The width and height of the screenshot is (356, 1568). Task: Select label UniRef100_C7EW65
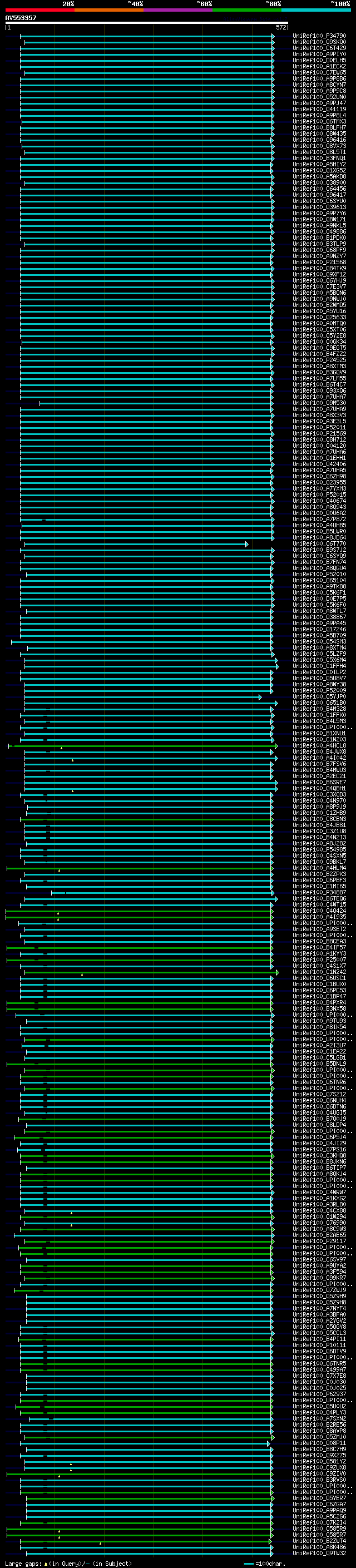tap(319, 72)
